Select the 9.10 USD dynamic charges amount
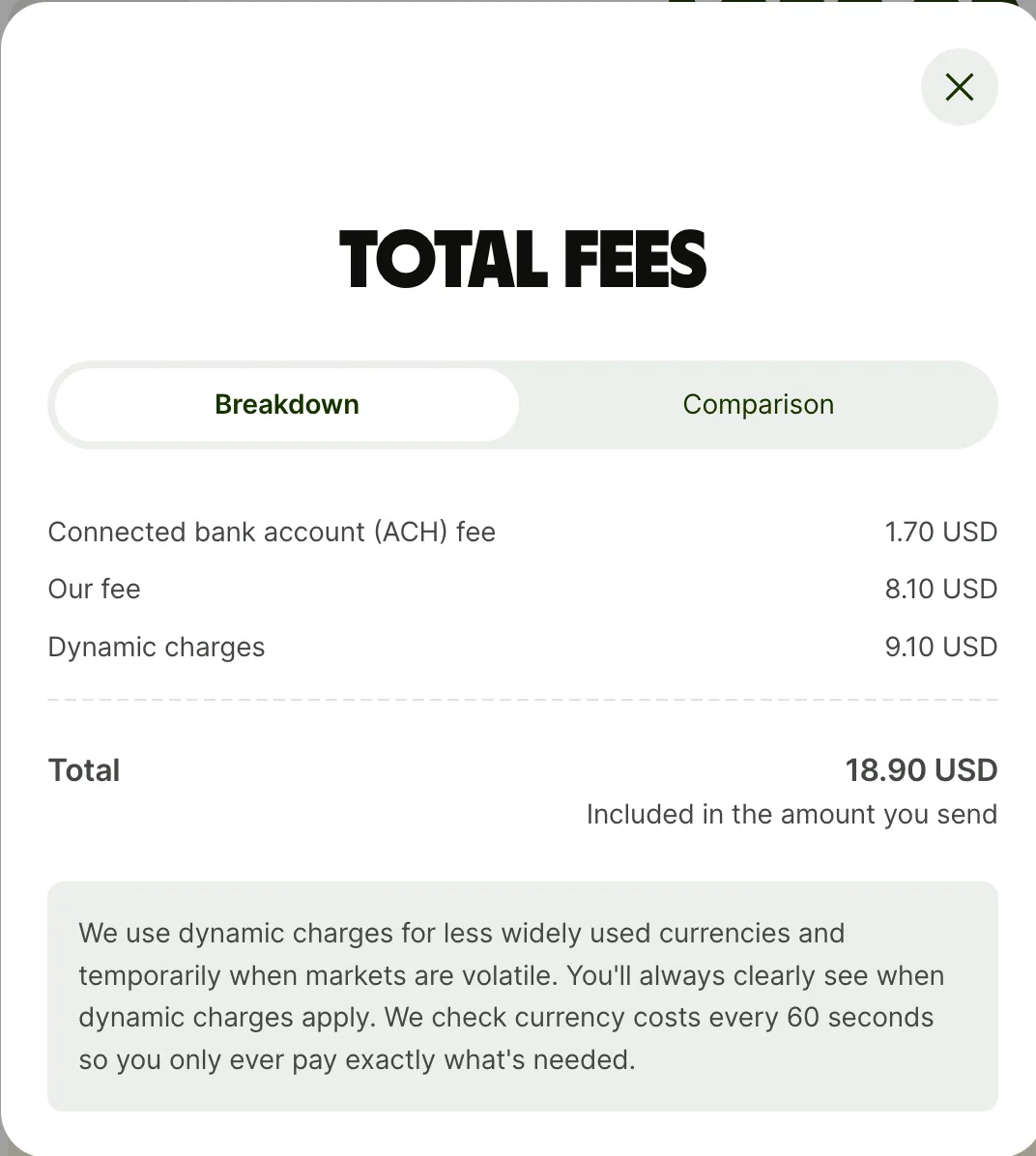This screenshot has width=1036, height=1156. [940, 647]
